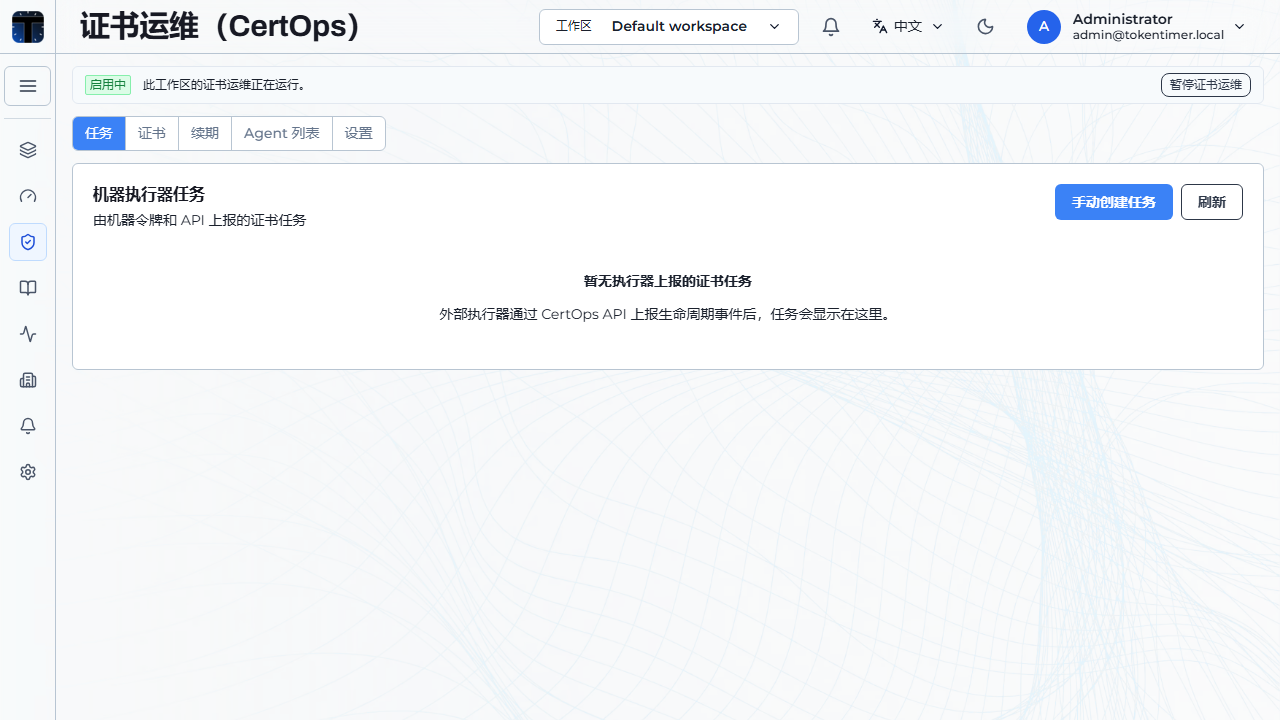Expand the Default workspace selector
Image resolution: width=1280 pixels, height=720 pixels.
click(x=669, y=27)
